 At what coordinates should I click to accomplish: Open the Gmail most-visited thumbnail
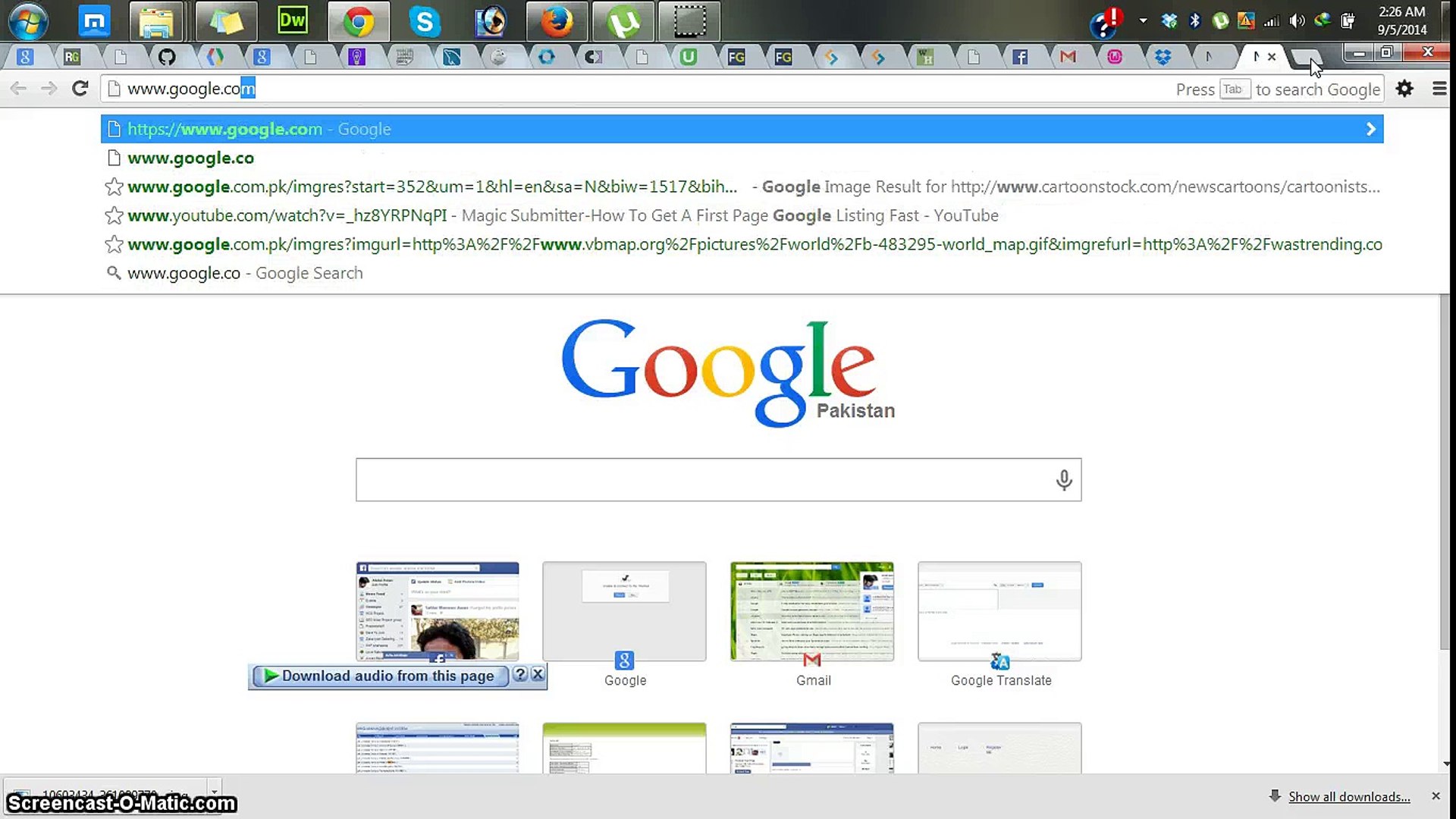[811, 613]
